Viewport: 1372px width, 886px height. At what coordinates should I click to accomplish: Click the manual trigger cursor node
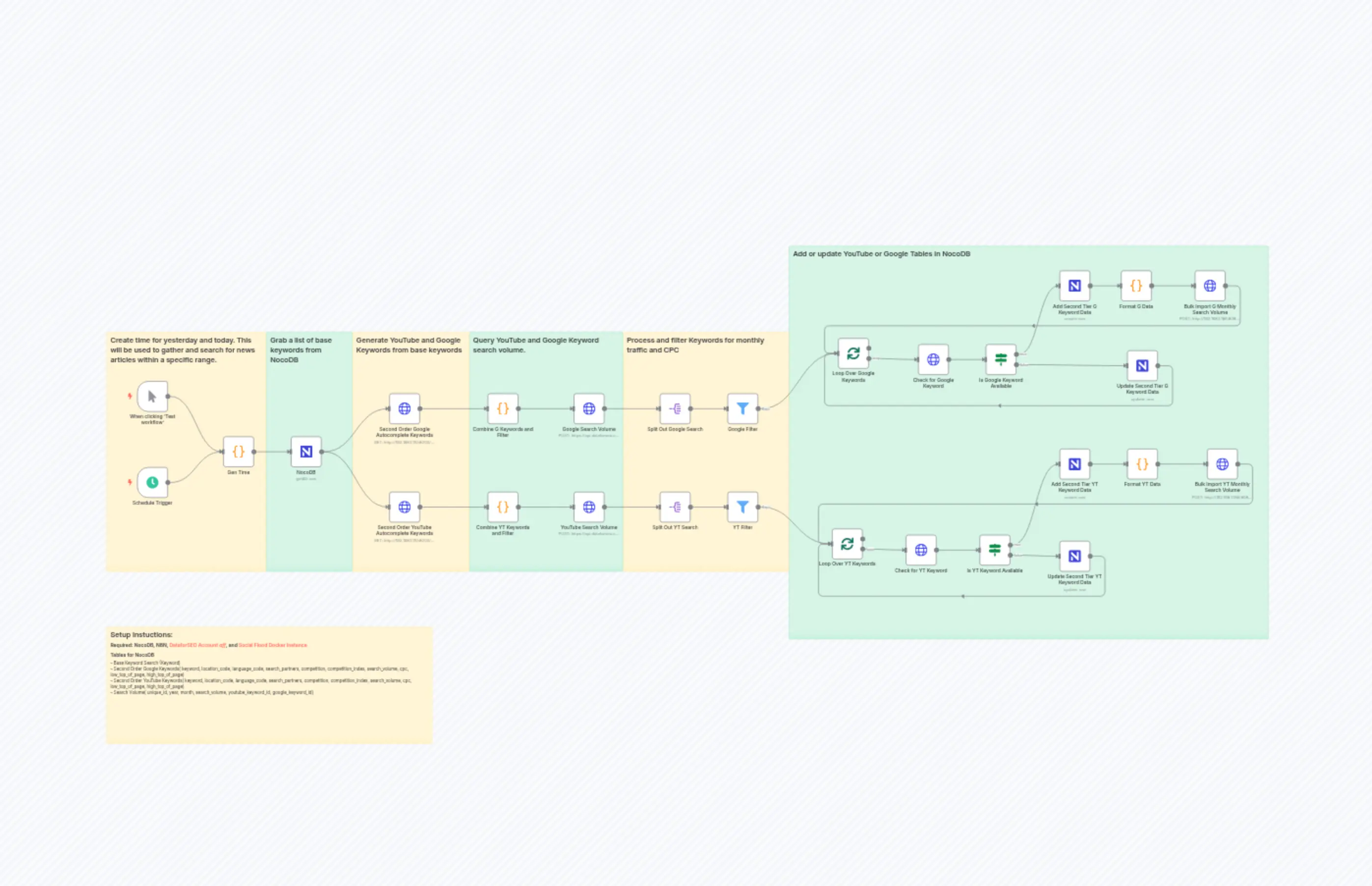pyautogui.click(x=153, y=396)
